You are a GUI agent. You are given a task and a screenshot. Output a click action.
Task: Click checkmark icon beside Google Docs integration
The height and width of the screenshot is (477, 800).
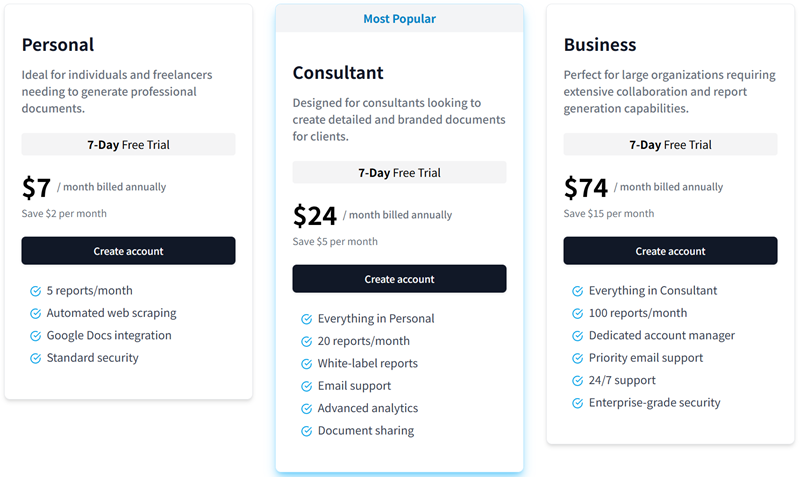click(35, 336)
